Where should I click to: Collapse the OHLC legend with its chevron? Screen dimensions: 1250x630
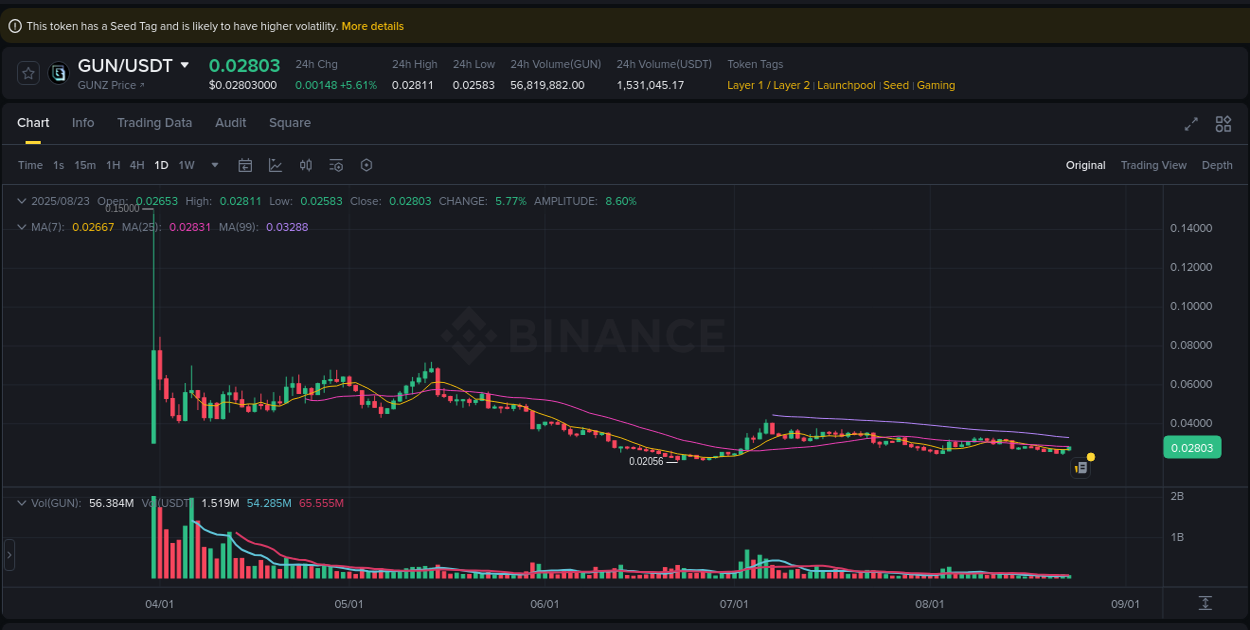pos(21,200)
